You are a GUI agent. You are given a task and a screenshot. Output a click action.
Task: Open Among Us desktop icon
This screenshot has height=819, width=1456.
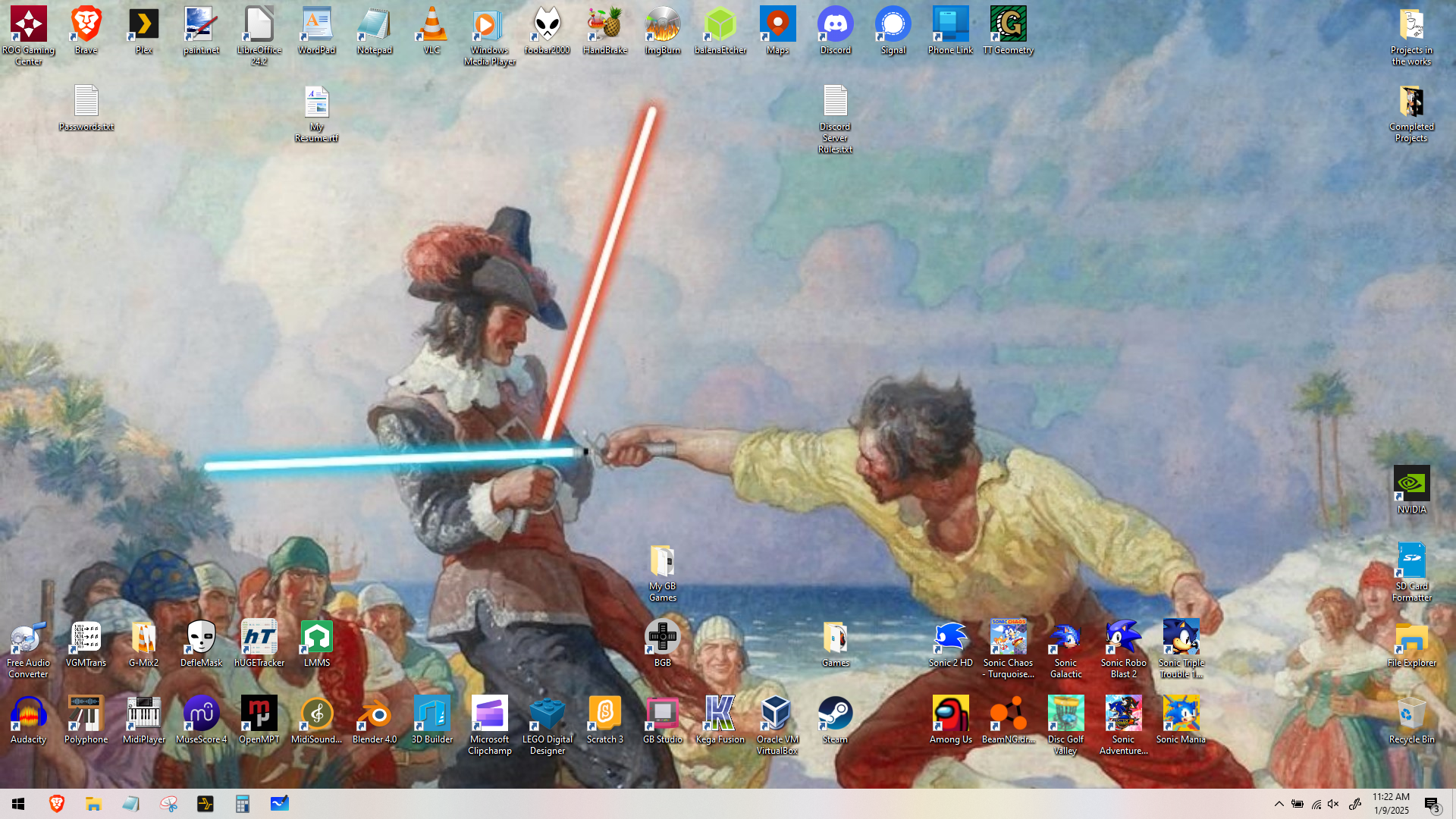[950, 720]
